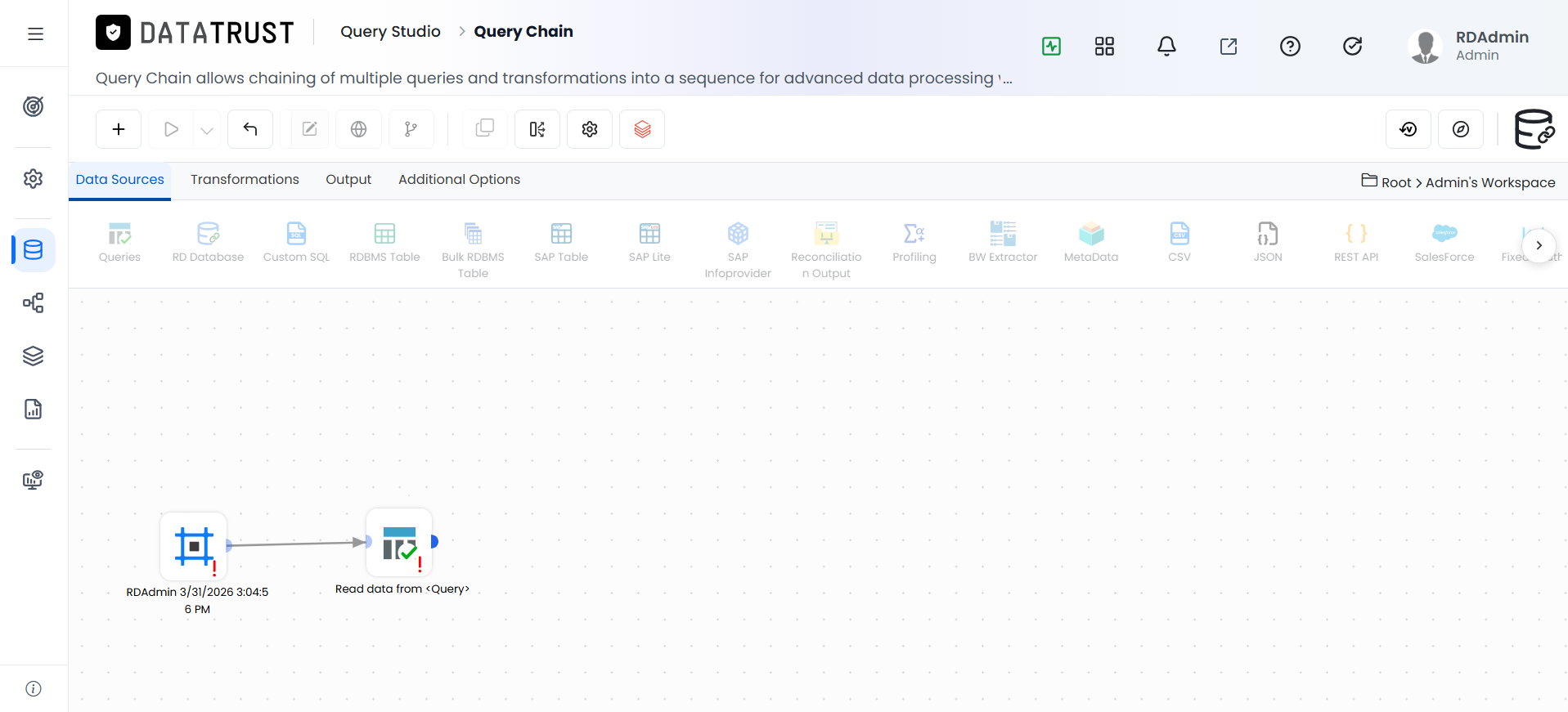The height and width of the screenshot is (712, 1568).
Task: Select the RDBMS Table data source
Action: (x=384, y=243)
